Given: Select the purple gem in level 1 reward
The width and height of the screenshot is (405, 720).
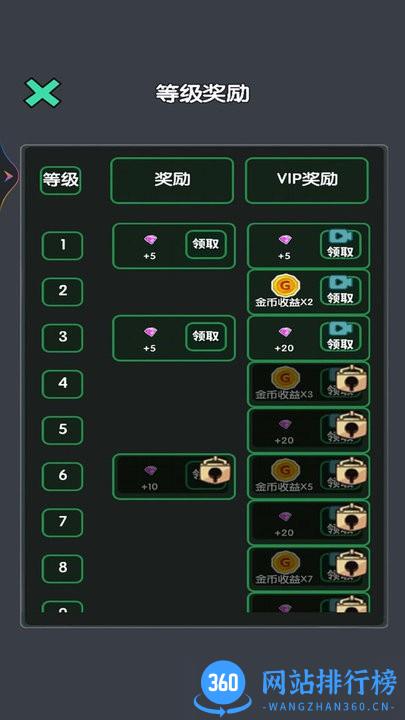Looking at the screenshot, I should point(150,240).
